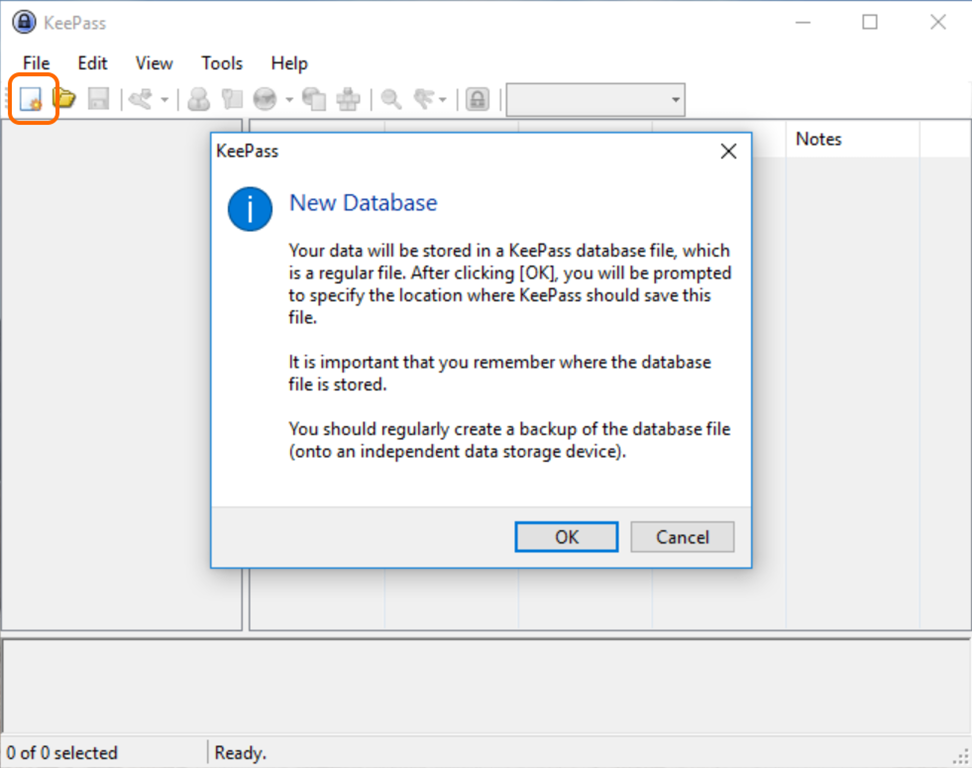Image resolution: width=972 pixels, height=768 pixels.
Task: Click the Lock Workspace padlock icon
Action: click(x=478, y=99)
